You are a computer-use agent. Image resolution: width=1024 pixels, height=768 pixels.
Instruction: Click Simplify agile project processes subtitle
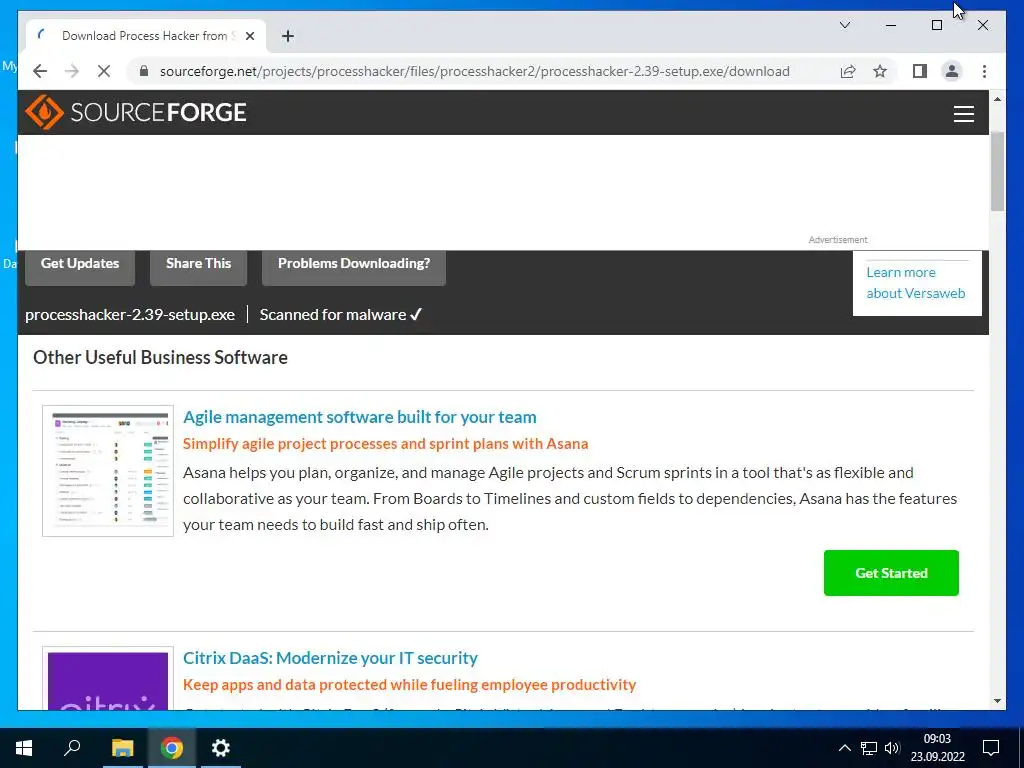(385, 443)
